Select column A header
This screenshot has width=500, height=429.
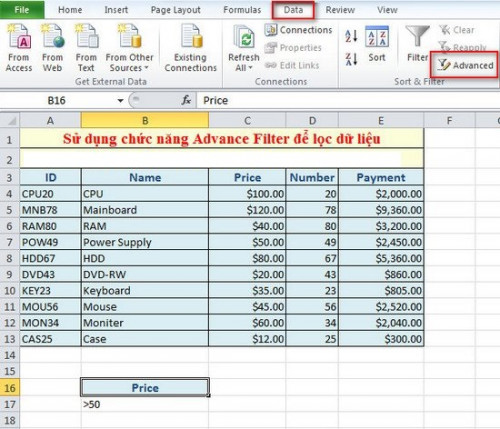[50, 120]
